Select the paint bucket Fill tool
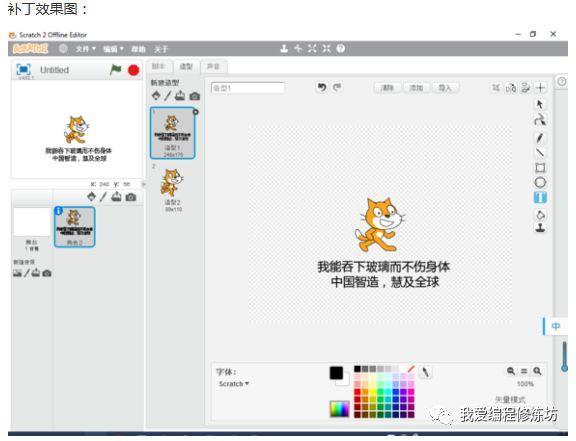Image resolution: width=576 pixels, height=441 pixels. click(x=540, y=215)
